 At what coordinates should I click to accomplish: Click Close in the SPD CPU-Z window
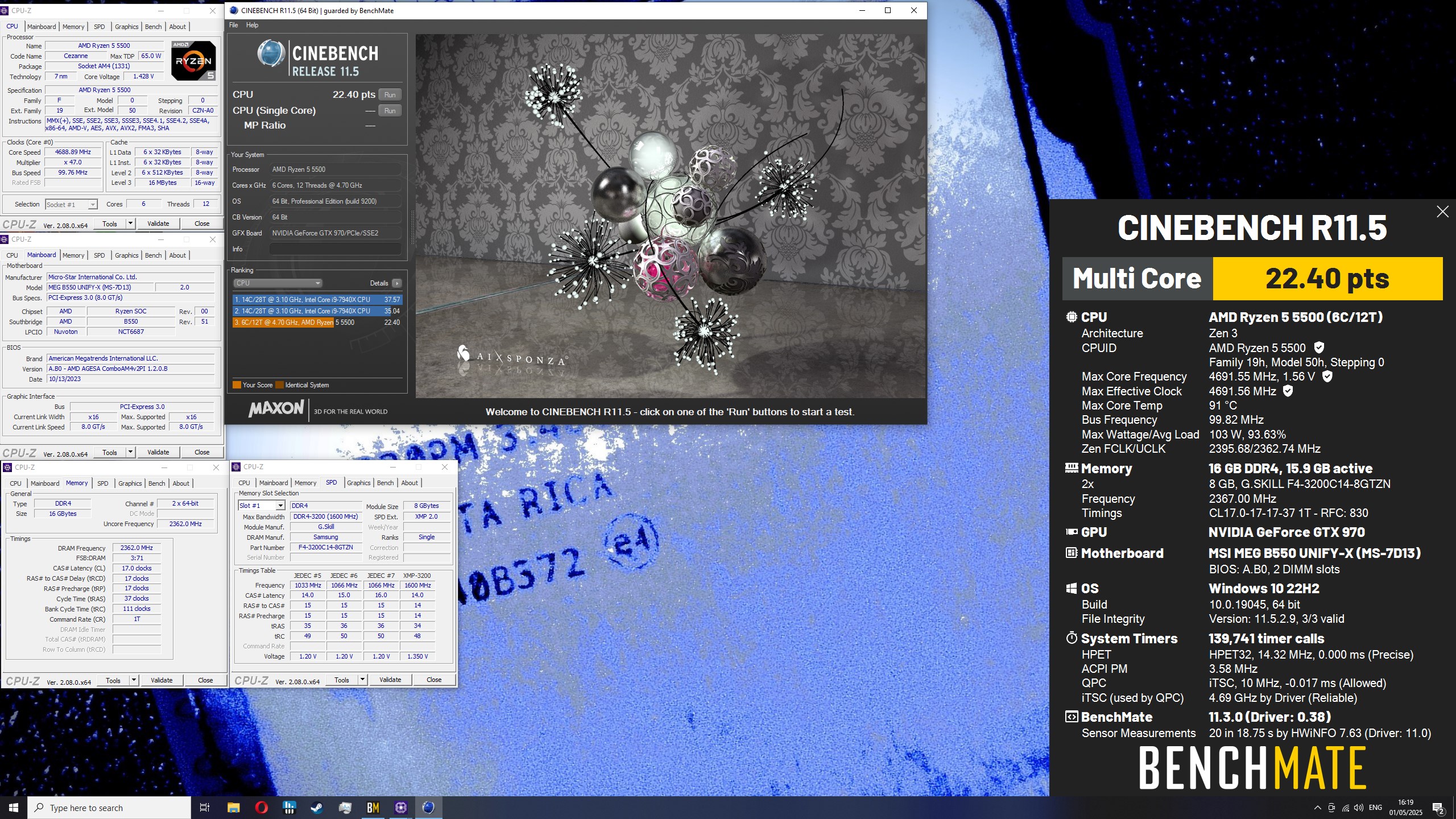(x=434, y=680)
